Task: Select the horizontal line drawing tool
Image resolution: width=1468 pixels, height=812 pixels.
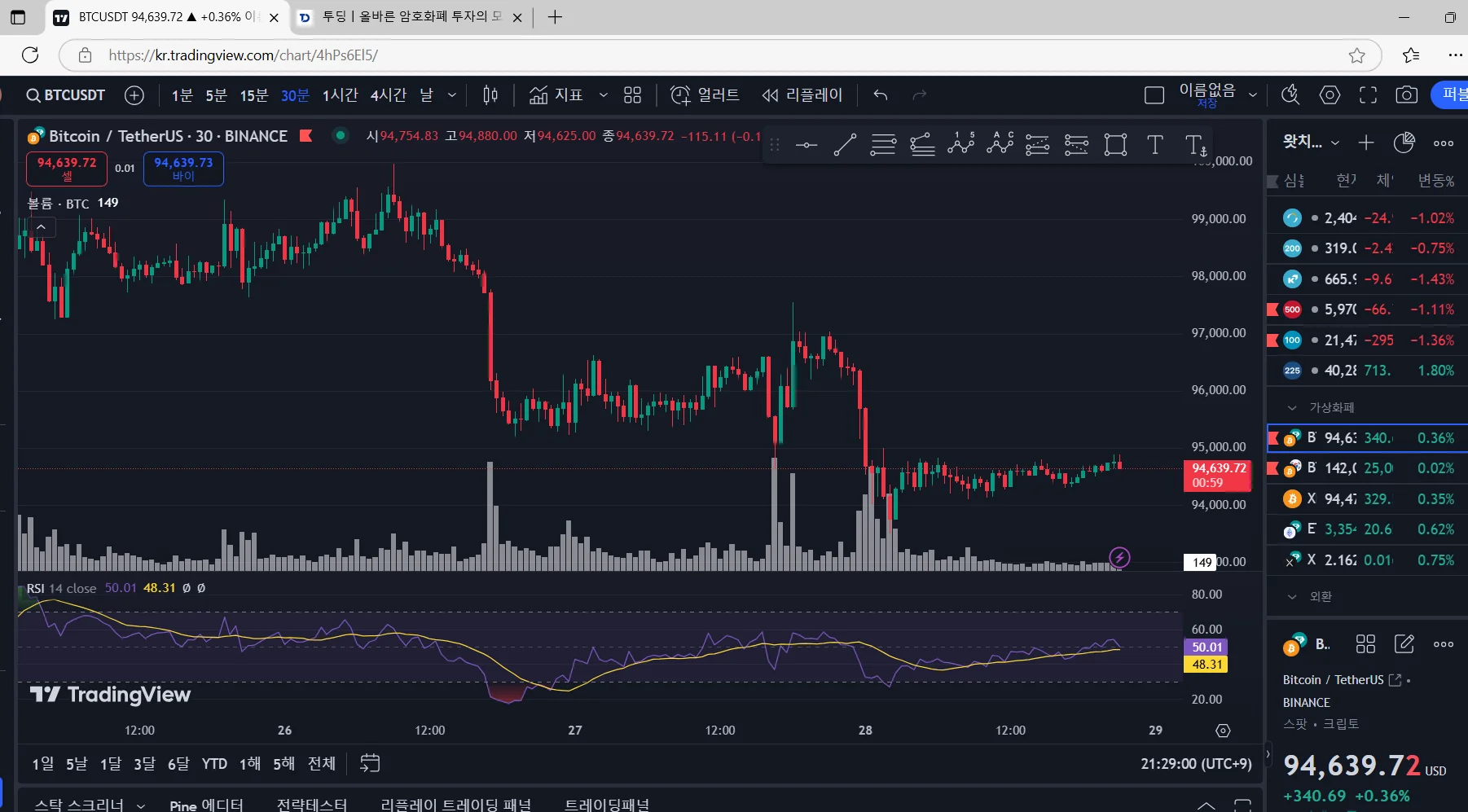Action: 807,145
